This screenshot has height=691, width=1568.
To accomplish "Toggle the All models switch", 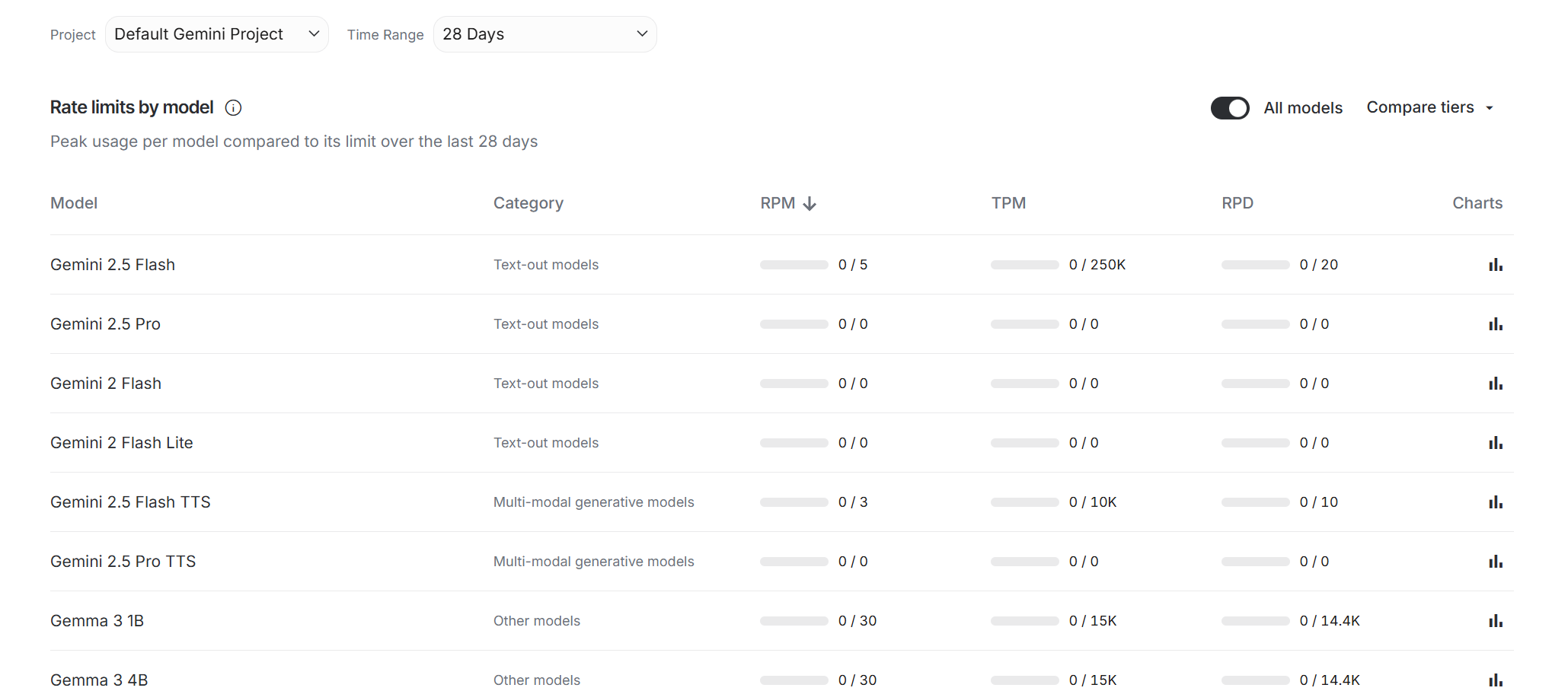I will (1230, 108).
